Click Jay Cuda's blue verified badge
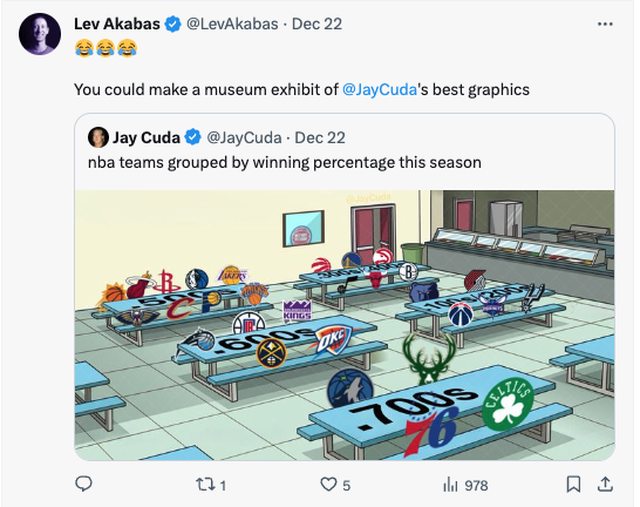640x507 pixels. 192,137
